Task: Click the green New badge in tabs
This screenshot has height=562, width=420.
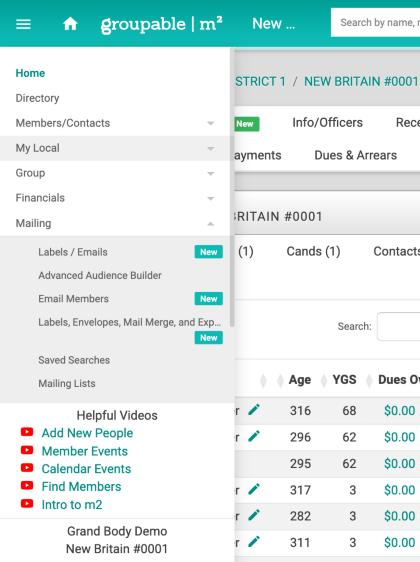Action: pyautogui.click(x=247, y=124)
